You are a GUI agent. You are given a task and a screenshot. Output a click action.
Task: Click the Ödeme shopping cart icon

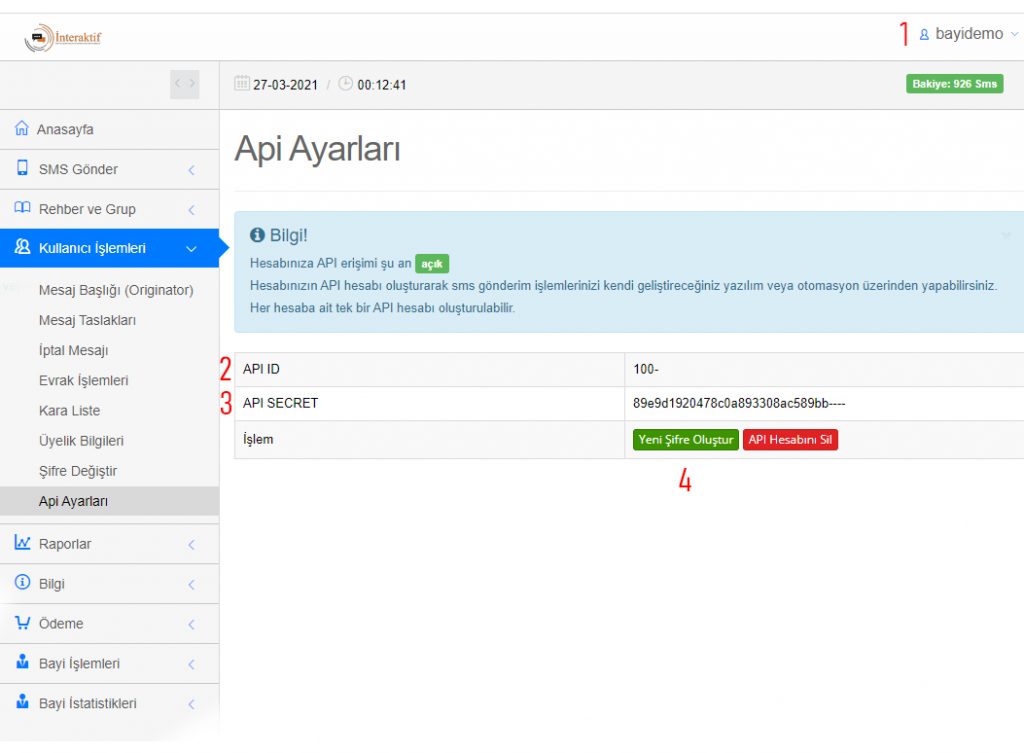tap(22, 623)
